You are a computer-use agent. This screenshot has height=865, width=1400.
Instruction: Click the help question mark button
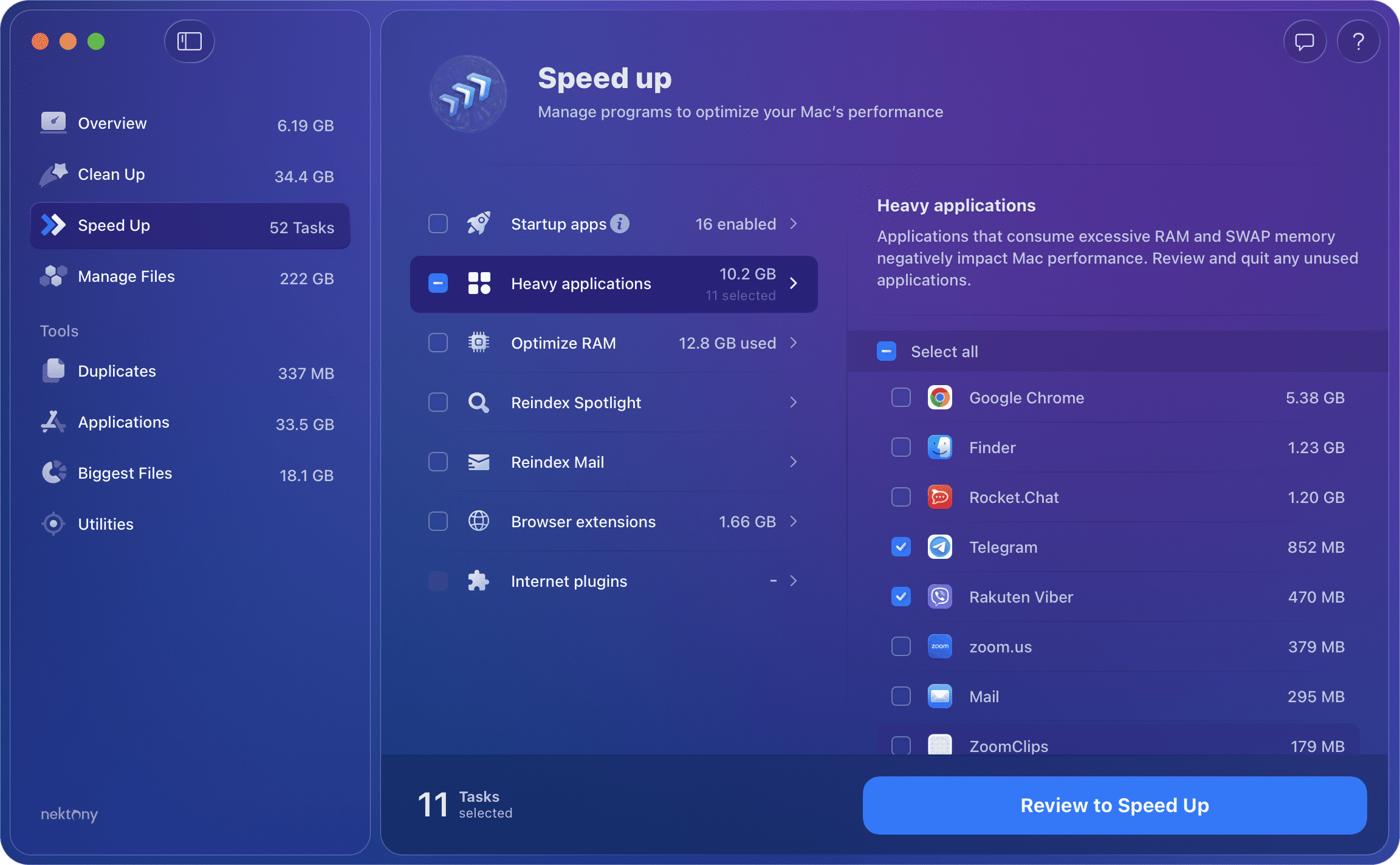click(1358, 41)
